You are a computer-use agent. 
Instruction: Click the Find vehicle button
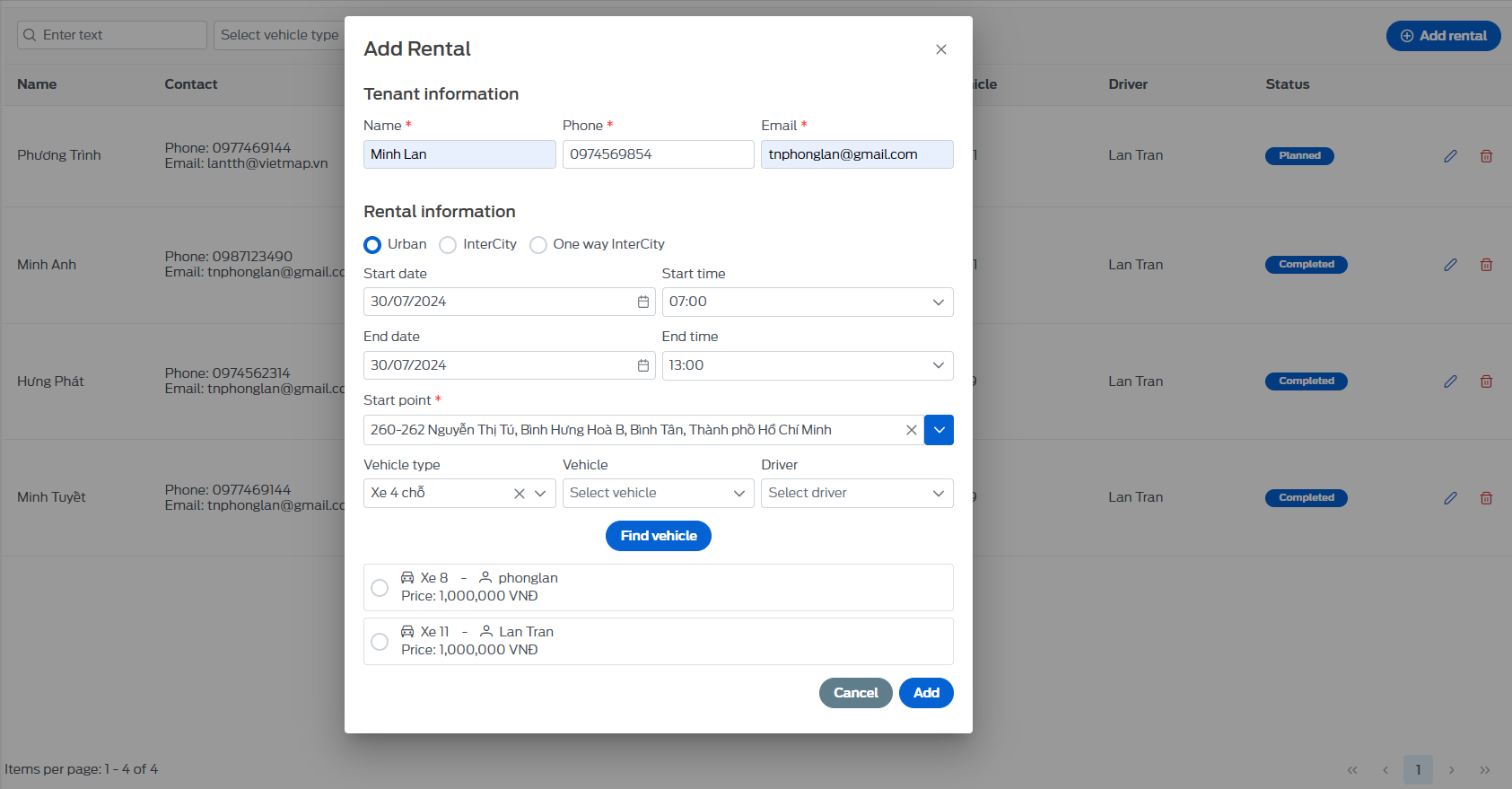pos(659,536)
